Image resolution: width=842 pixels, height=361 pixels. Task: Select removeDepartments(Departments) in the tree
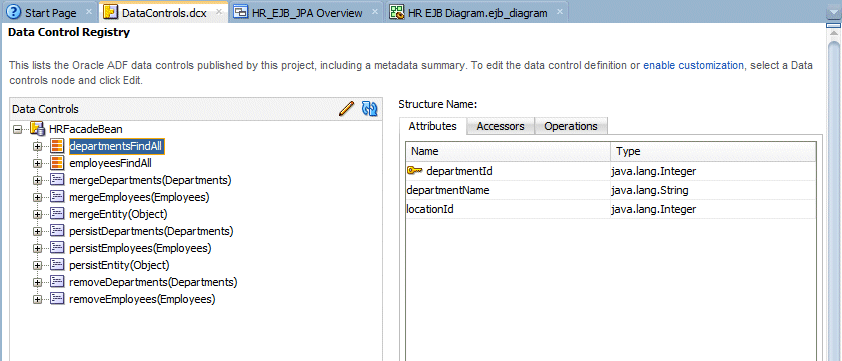(153, 283)
